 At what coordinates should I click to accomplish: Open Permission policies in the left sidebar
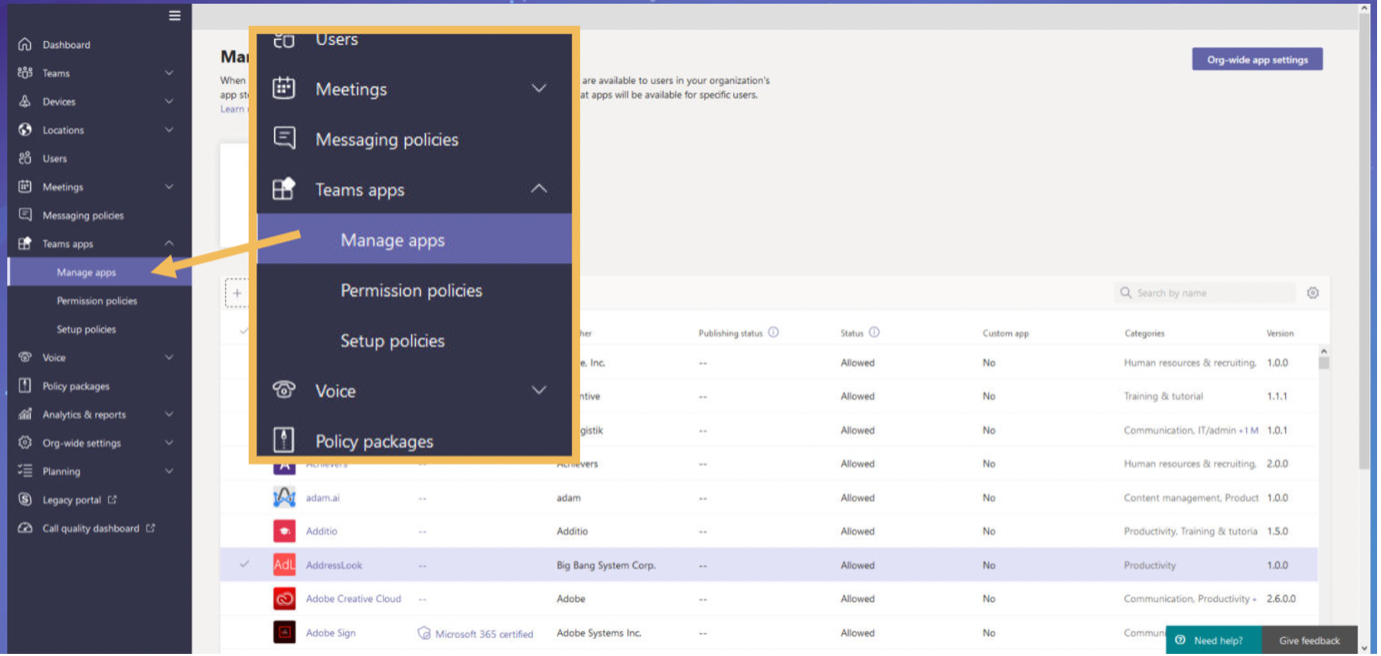[97, 301]
